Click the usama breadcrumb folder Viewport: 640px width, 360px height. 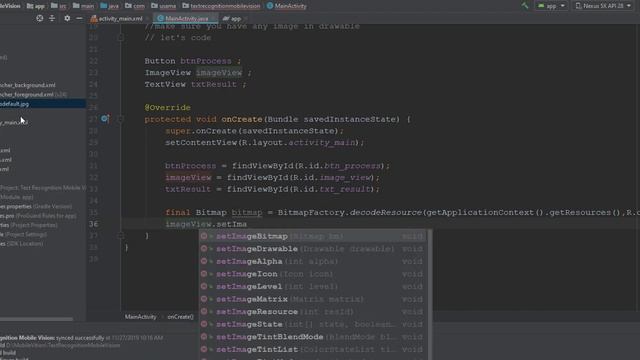(164, 6)
